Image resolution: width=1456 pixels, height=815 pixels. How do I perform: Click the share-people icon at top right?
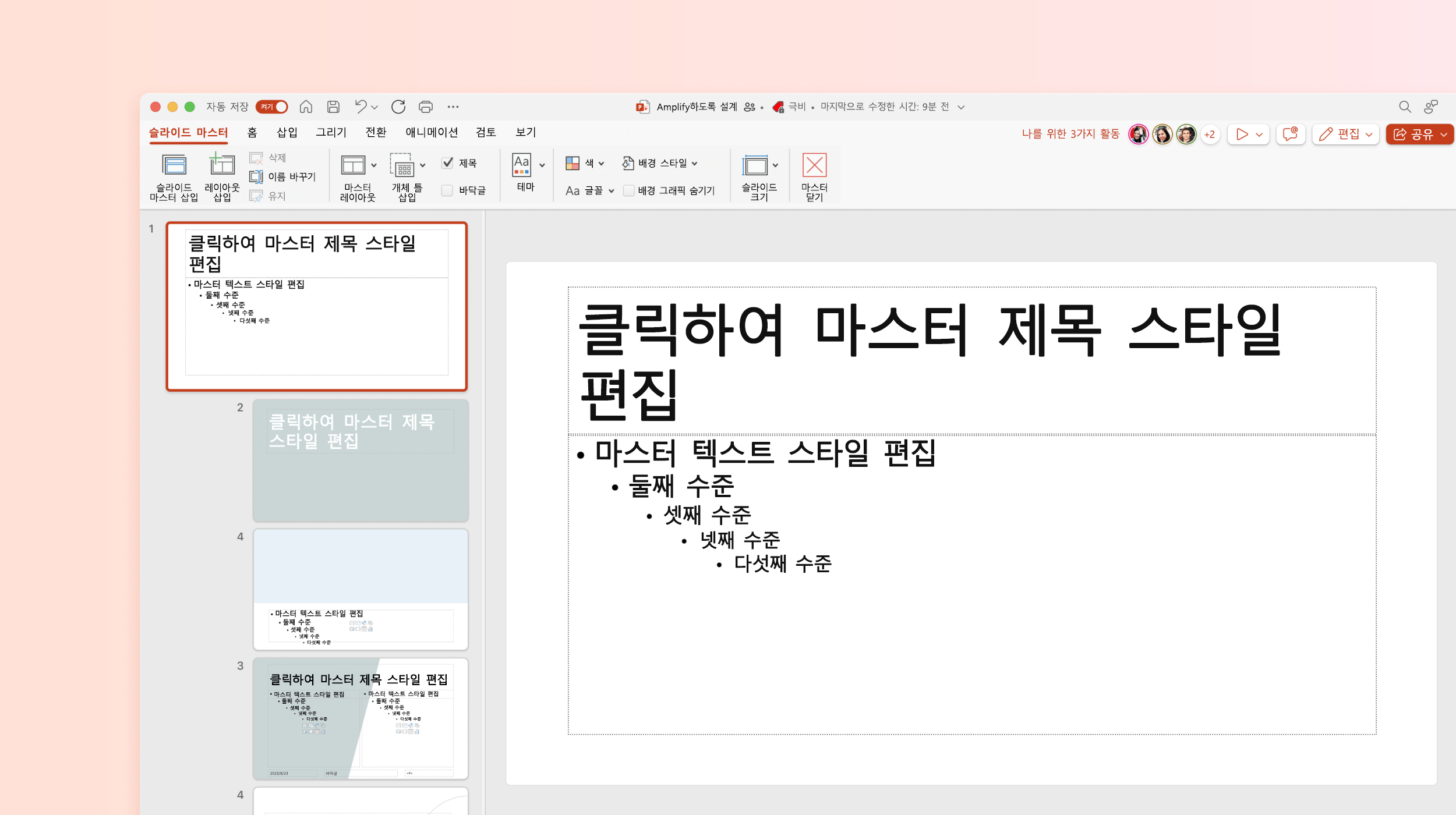tap(1431, 107)
